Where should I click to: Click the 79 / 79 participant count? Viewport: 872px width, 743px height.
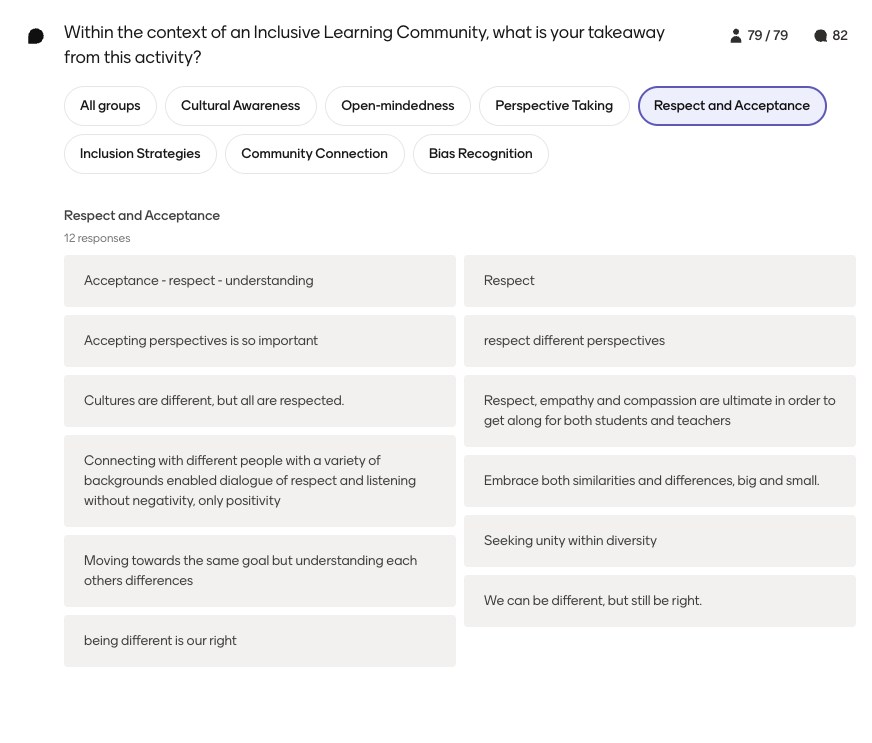pyautogui.click(x=767, y=36)
